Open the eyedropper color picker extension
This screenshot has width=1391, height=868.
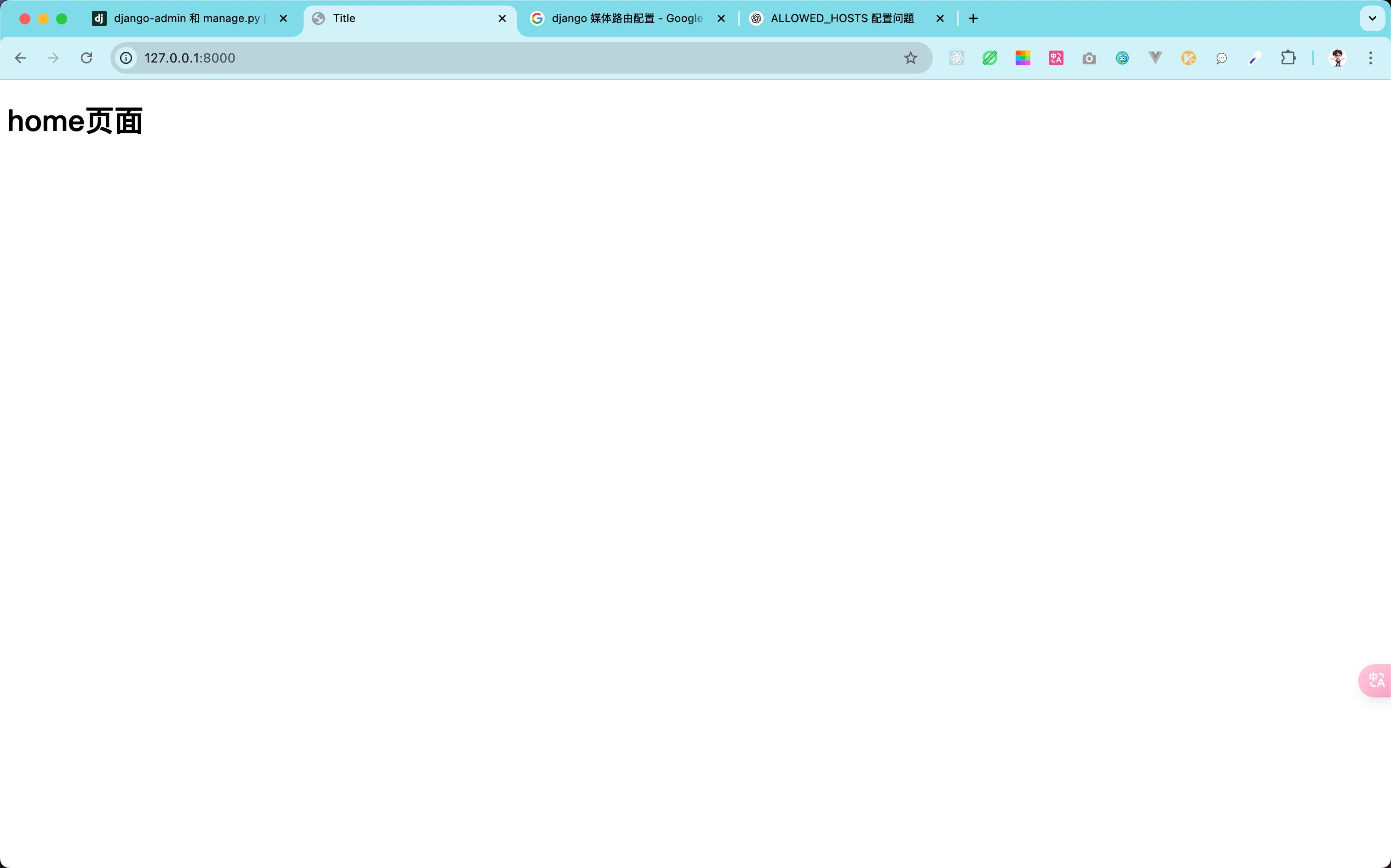coord(1255,58)
